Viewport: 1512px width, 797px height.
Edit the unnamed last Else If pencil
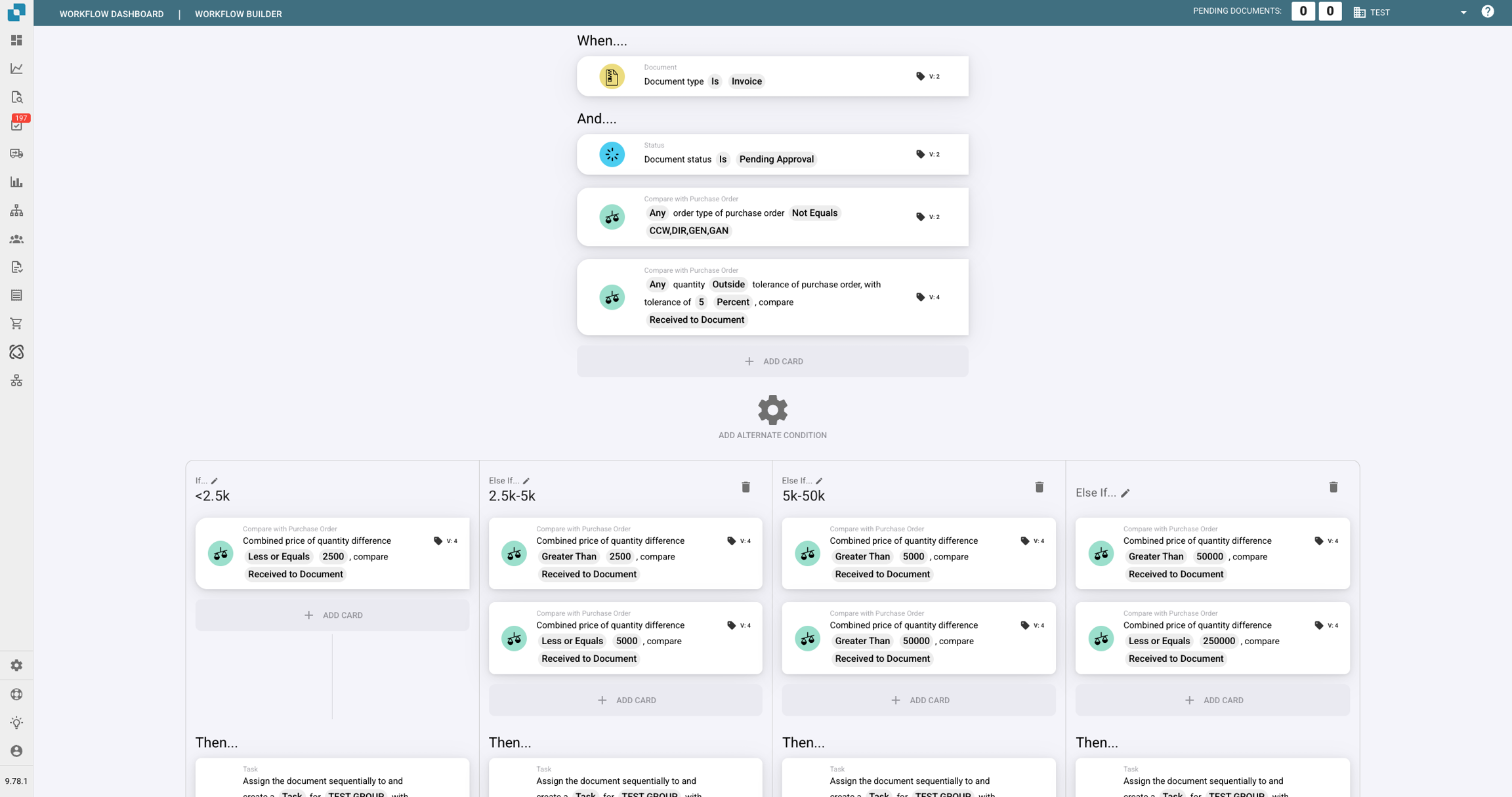click(x=1125, y=493)
